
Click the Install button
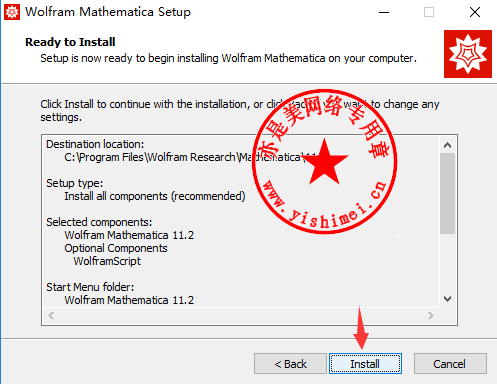pos(365,364)
